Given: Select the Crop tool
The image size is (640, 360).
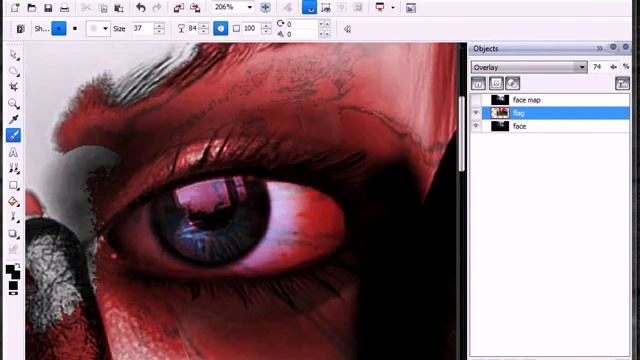Looking at the screenshot, I should click(13, 87).
